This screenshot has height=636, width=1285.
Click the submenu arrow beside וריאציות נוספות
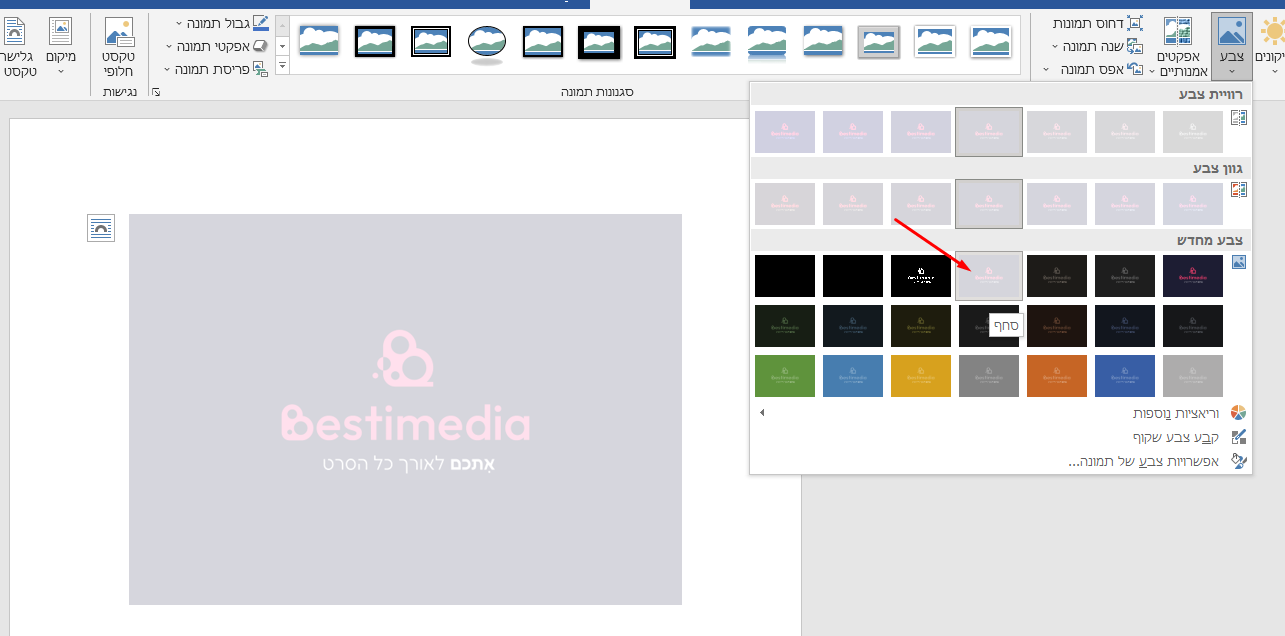[762, 413]
